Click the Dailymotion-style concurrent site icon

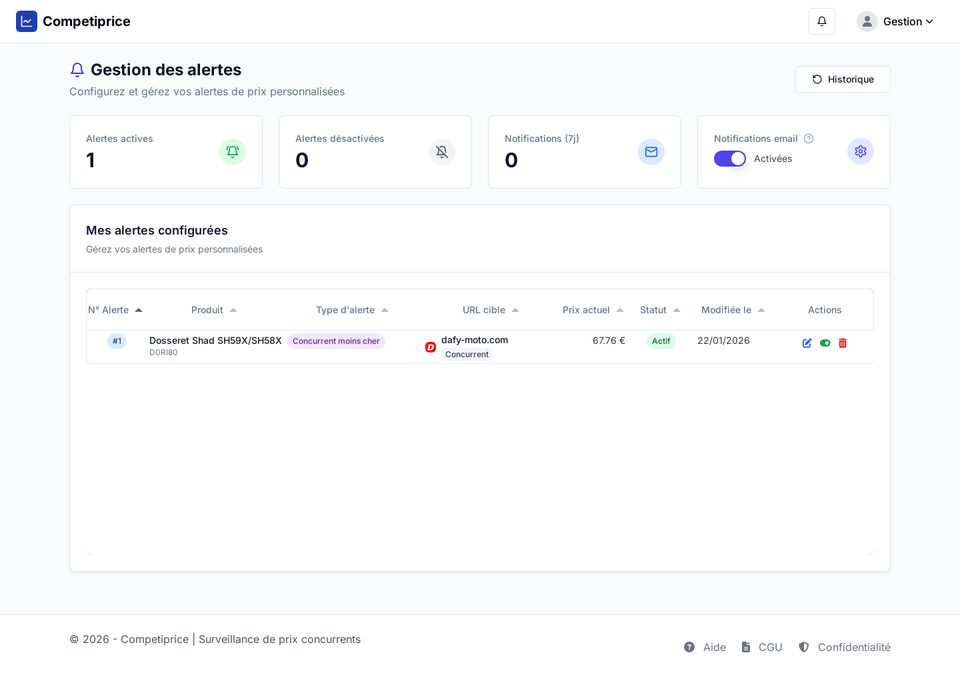pos(428,347)
